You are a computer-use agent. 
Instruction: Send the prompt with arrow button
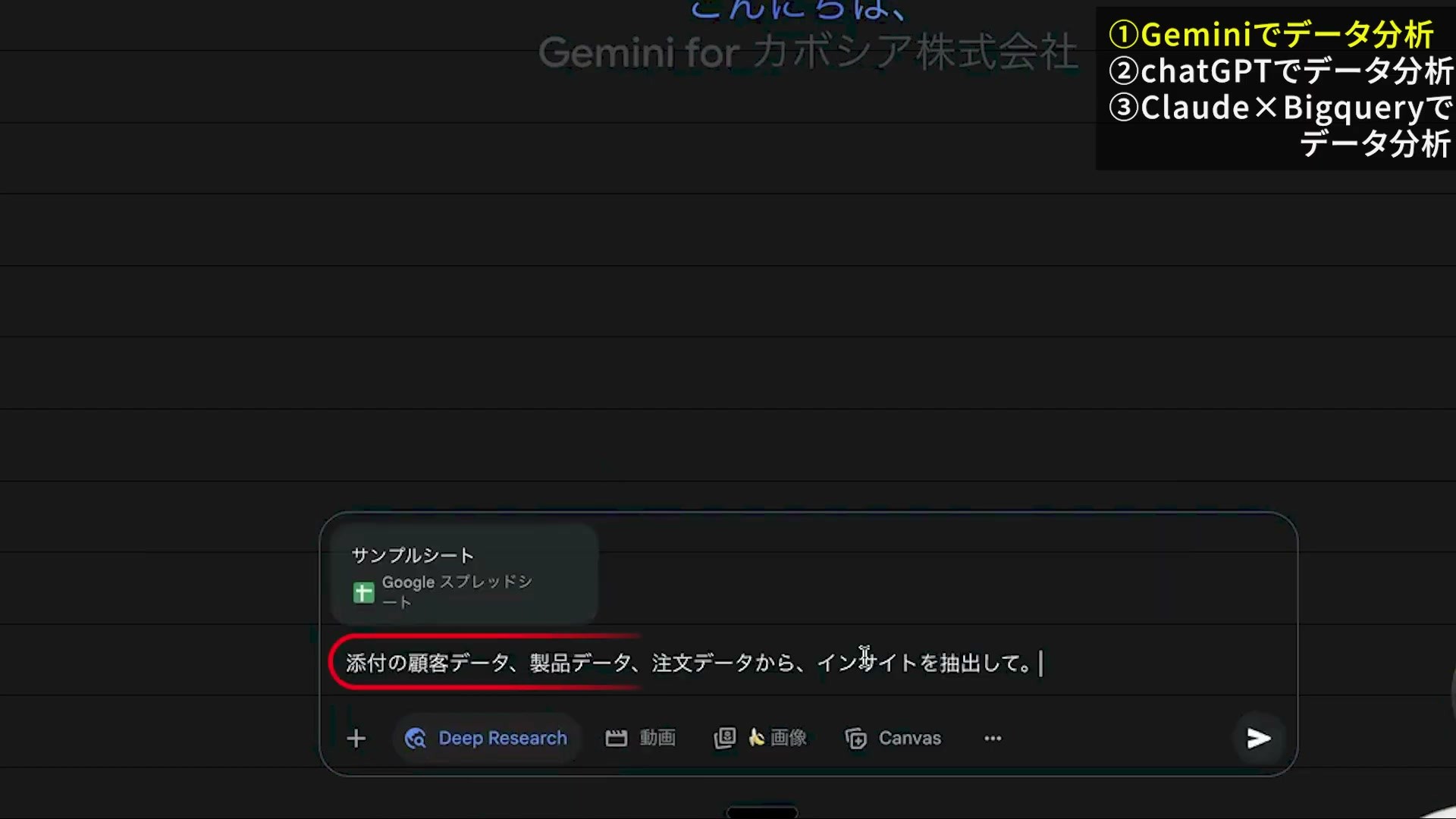click(1259, 738)
